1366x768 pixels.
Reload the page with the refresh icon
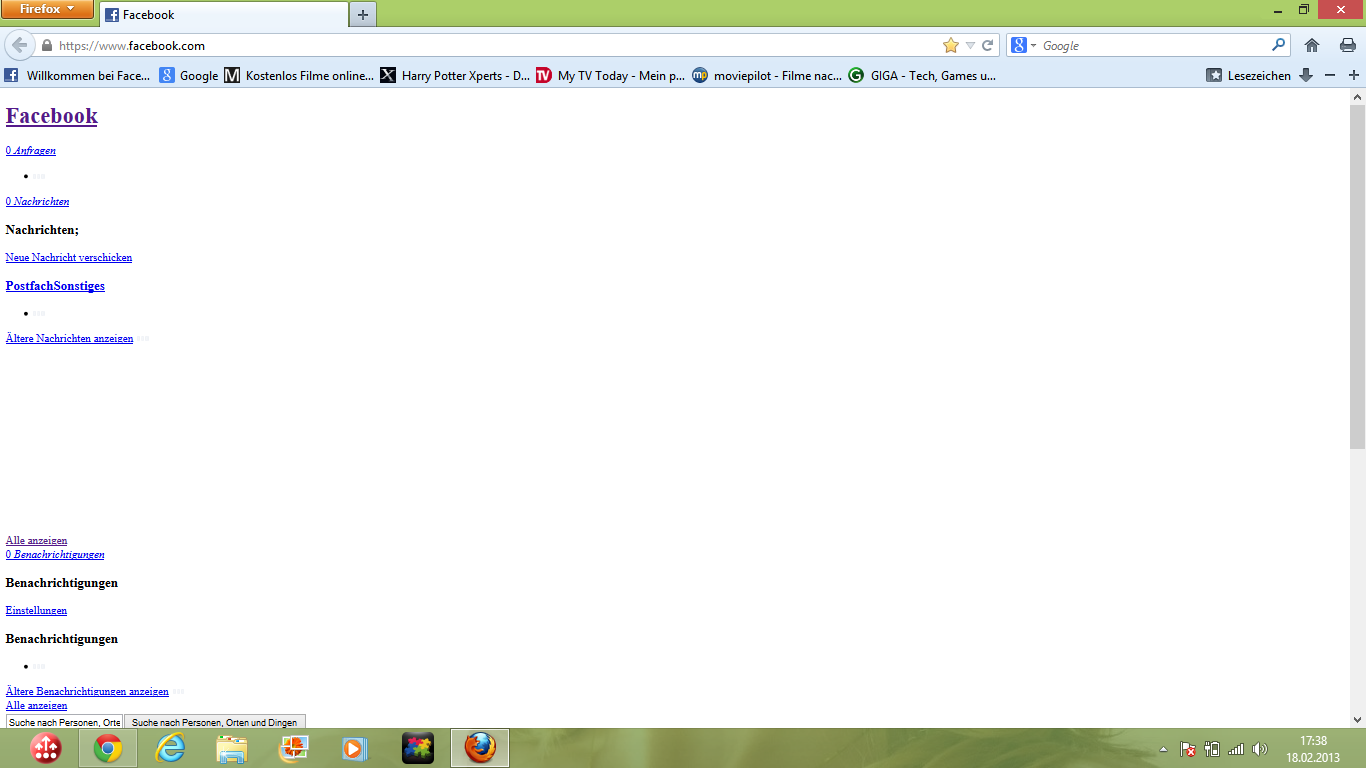pyautogui.click(x=987, y=45)
